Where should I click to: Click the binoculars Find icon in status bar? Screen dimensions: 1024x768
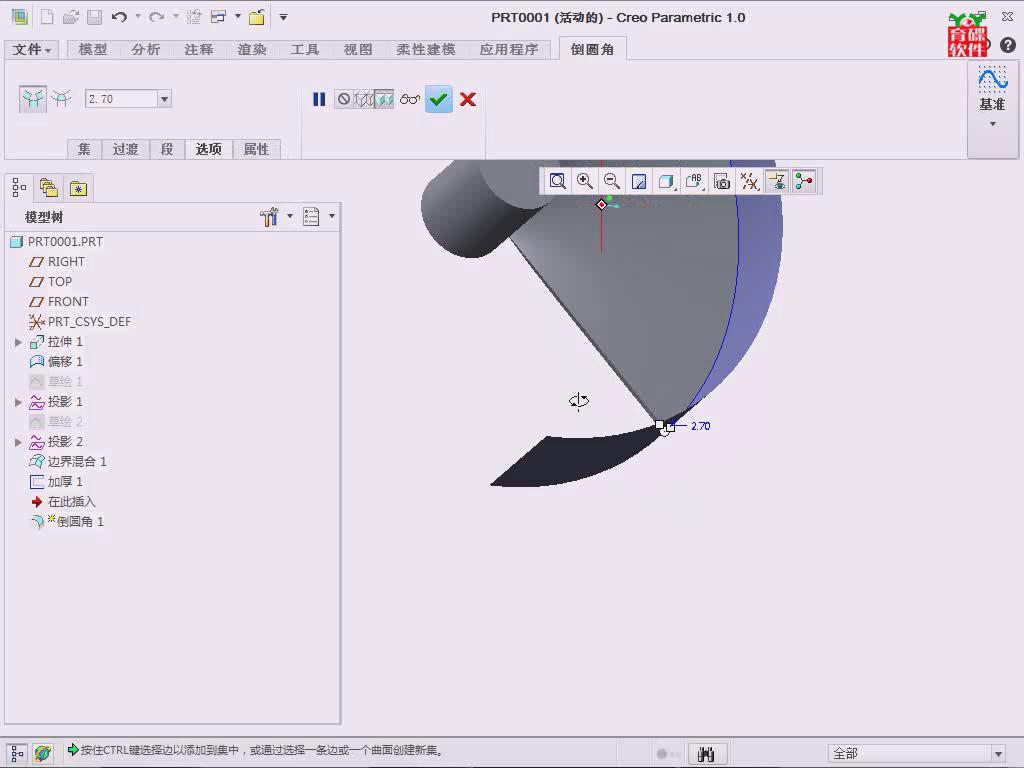pyautogui.click(x=706, y=754)
